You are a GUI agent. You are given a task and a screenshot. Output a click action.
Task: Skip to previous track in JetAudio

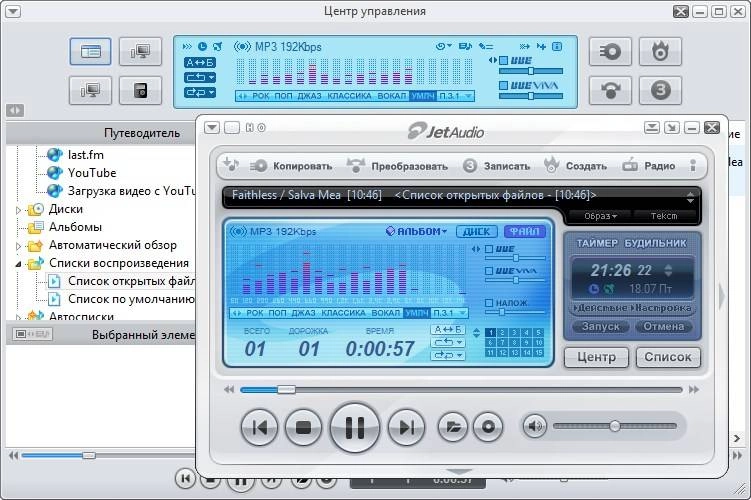[259, 427]
